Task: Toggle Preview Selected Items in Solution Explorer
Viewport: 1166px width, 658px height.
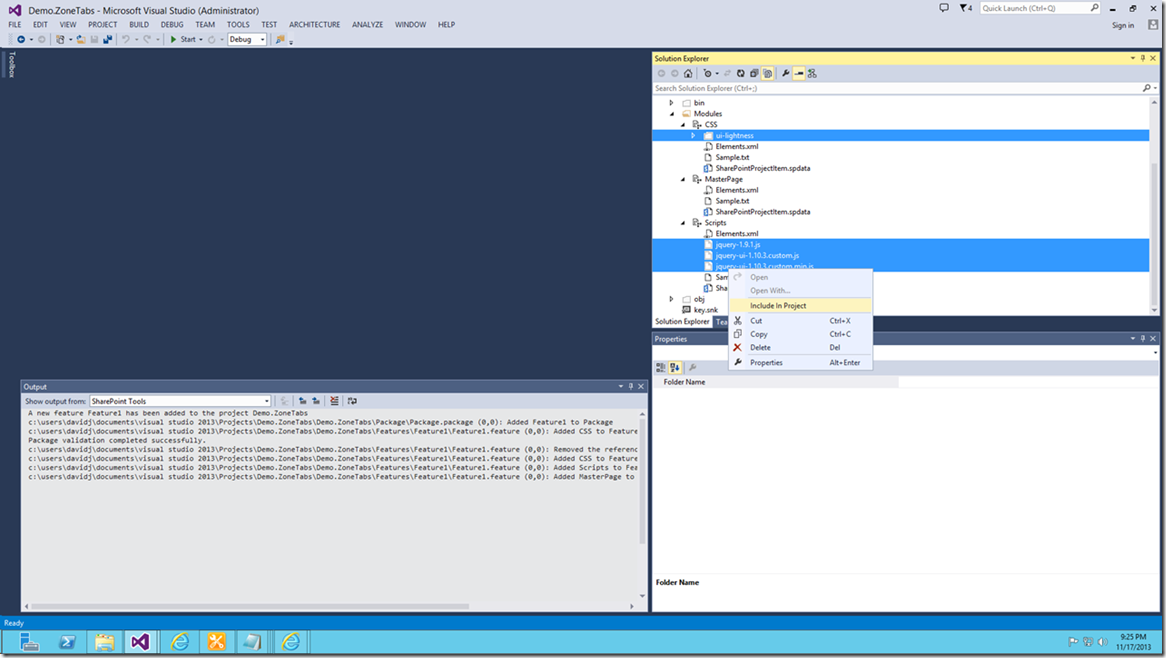Action: 799,74
